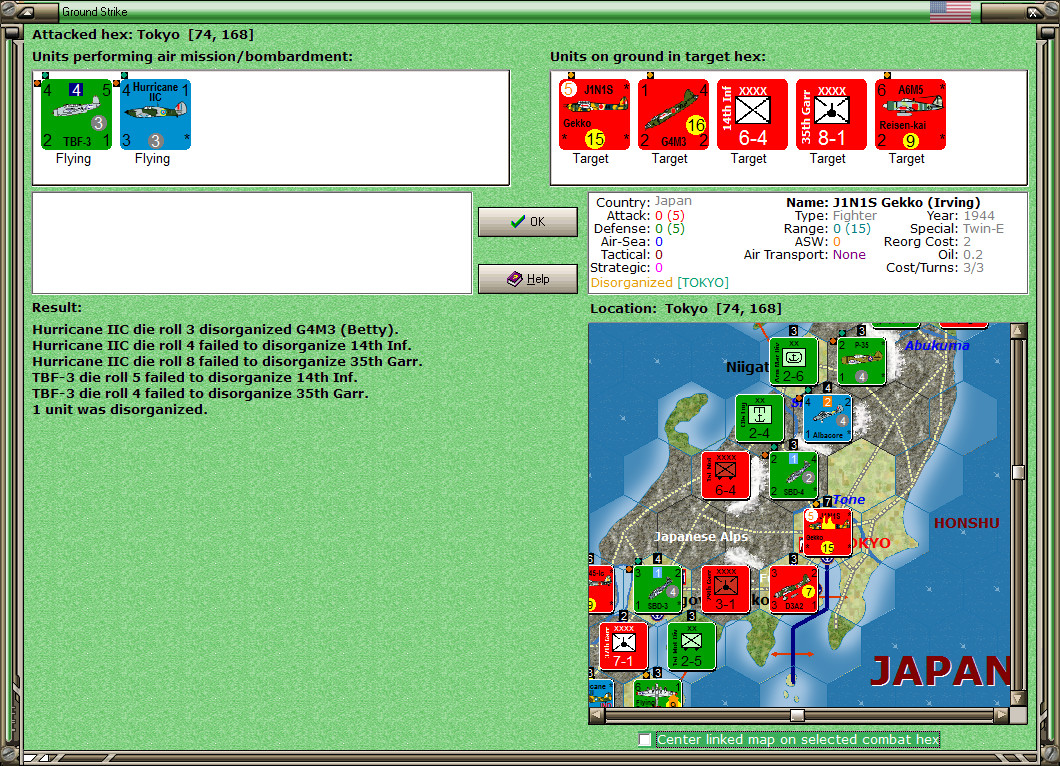Click the green SBD-3 aircraft on map
Image resolution: width=1060 pixels, height=766 pixels.
(x=658, y=589)
